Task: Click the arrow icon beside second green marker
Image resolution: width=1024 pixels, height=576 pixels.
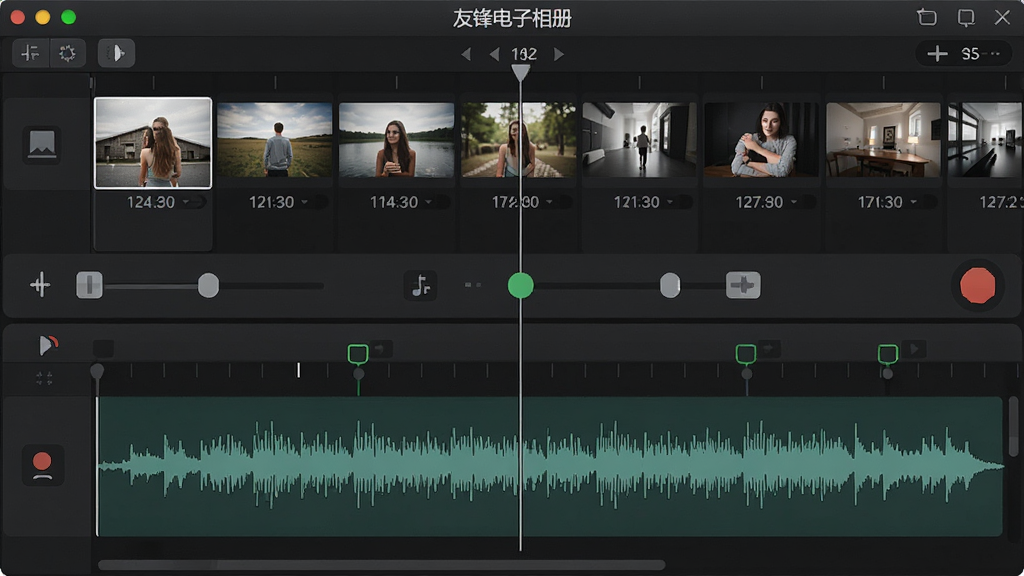Action: pos(769,349)
